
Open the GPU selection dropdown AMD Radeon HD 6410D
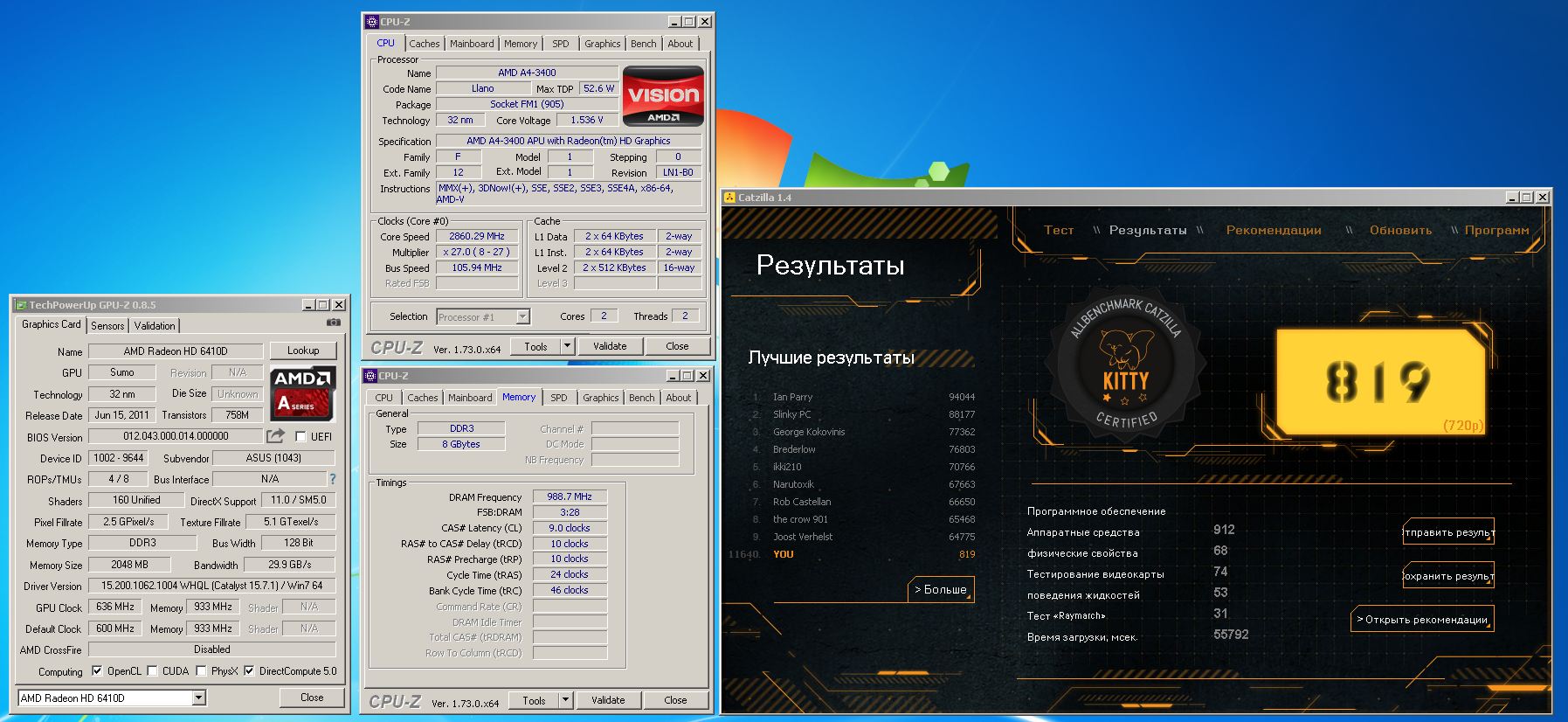tap(112, 698)
